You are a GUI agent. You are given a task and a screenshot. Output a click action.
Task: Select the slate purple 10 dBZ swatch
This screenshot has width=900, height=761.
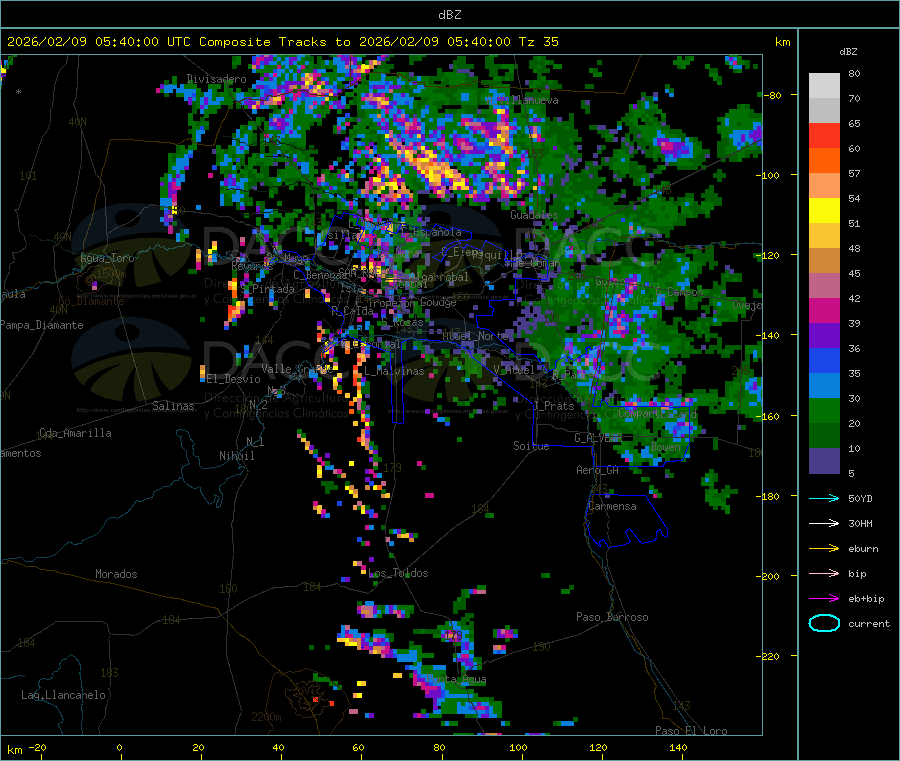[x=824, y=460]
